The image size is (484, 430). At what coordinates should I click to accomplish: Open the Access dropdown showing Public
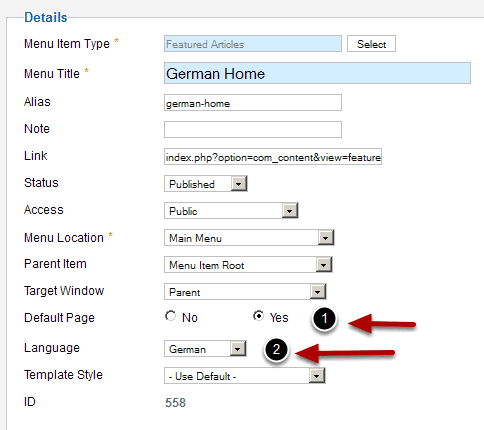coord(231,211)
